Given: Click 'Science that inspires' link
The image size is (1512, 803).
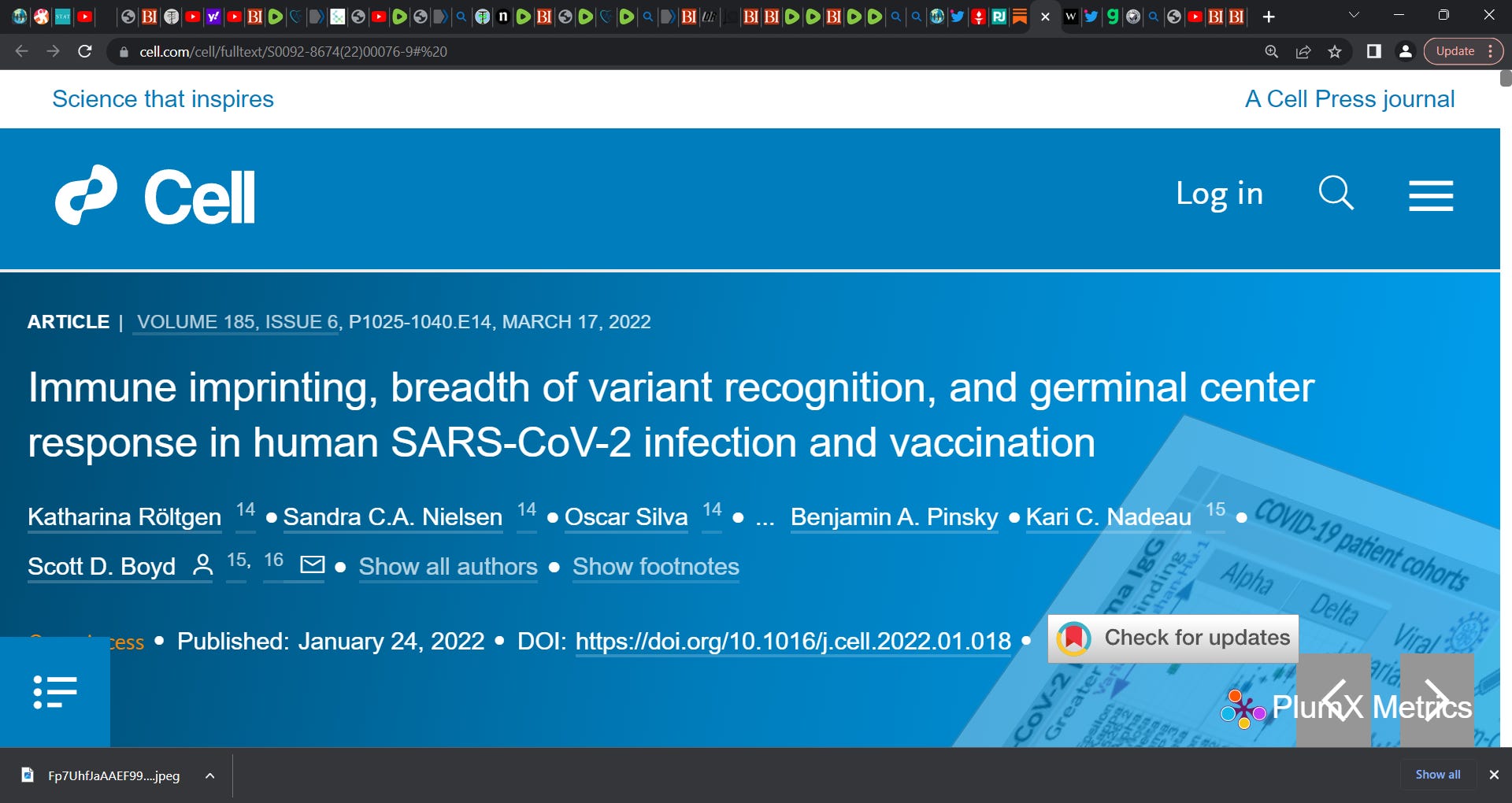Looking at the screenshot, I should [163, 99].
